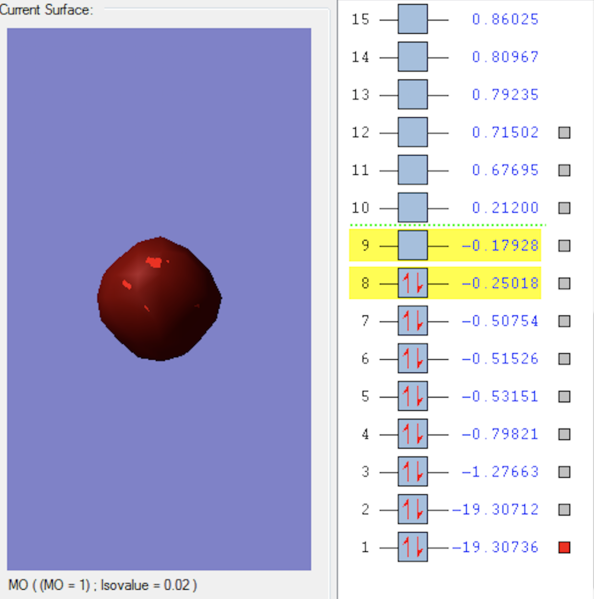Select the paired-electron box of orbital 7
This screenshot has width=594, height=599.
pyautogui.click(x=413, y=321)
